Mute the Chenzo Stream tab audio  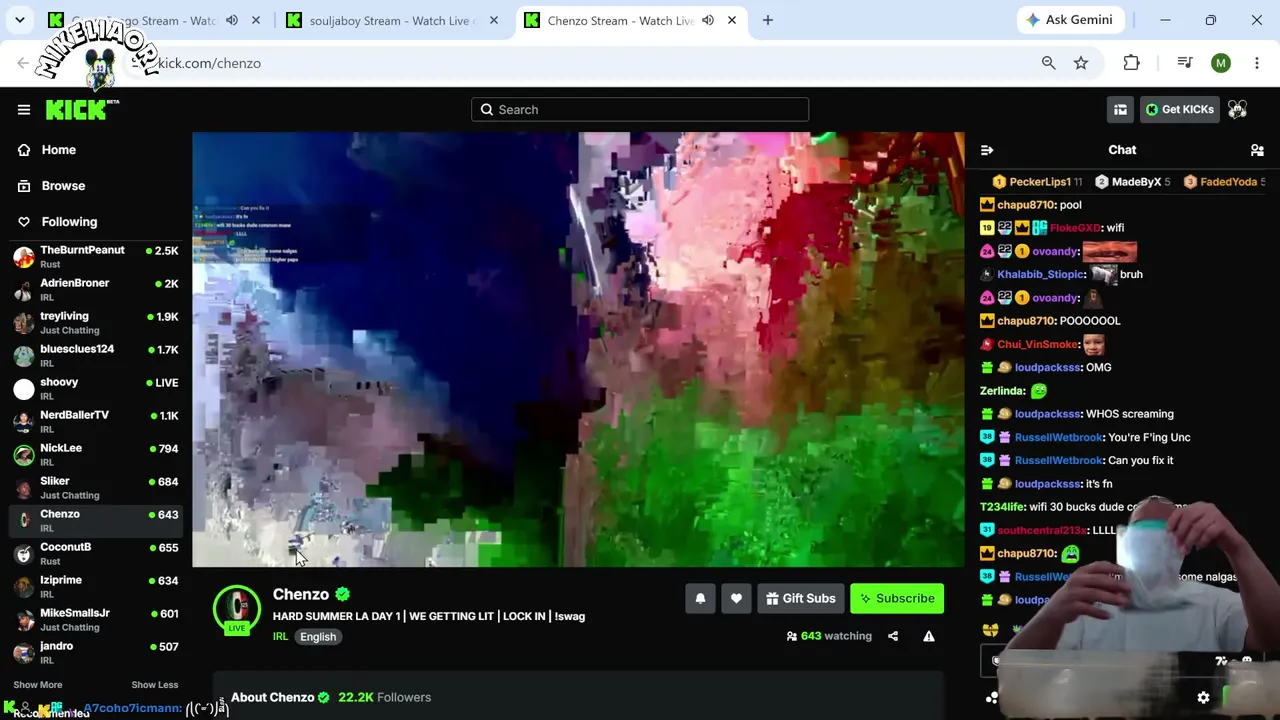[x=708, y=20]
